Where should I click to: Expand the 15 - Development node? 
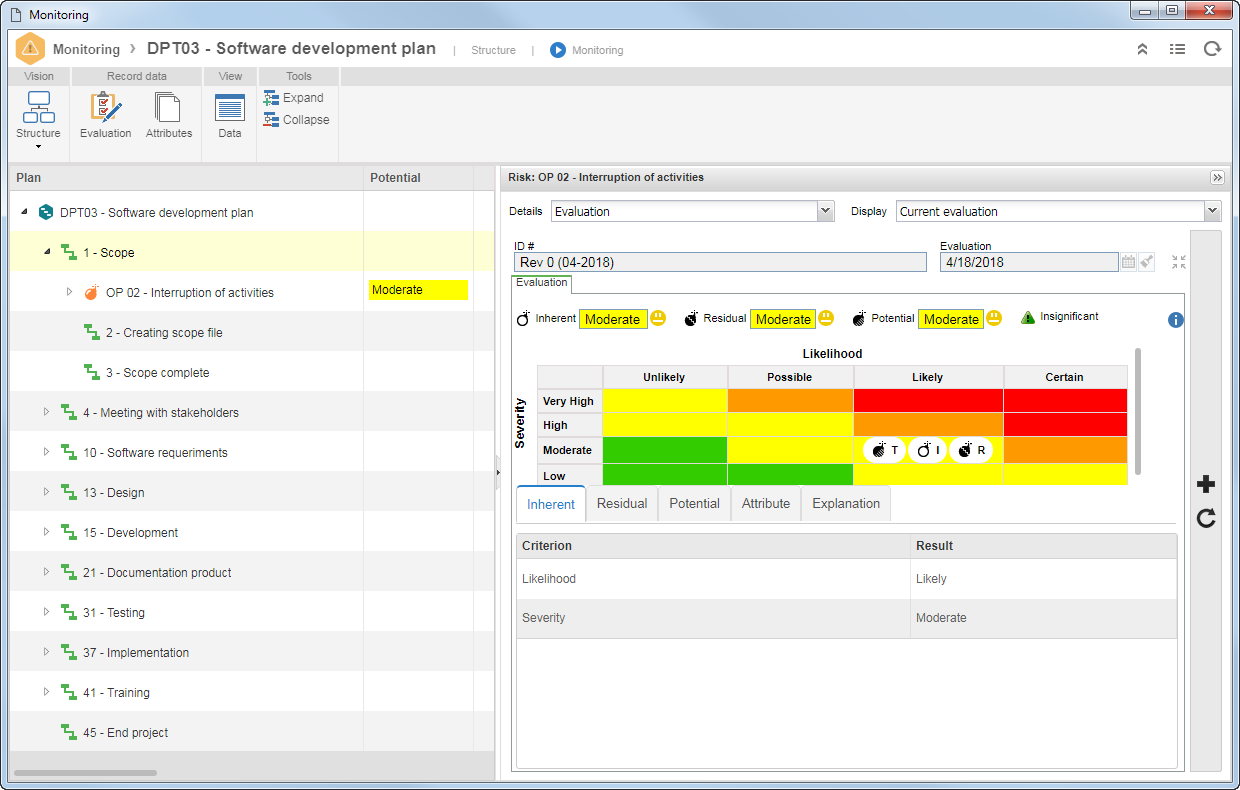(x=46, y=532)
